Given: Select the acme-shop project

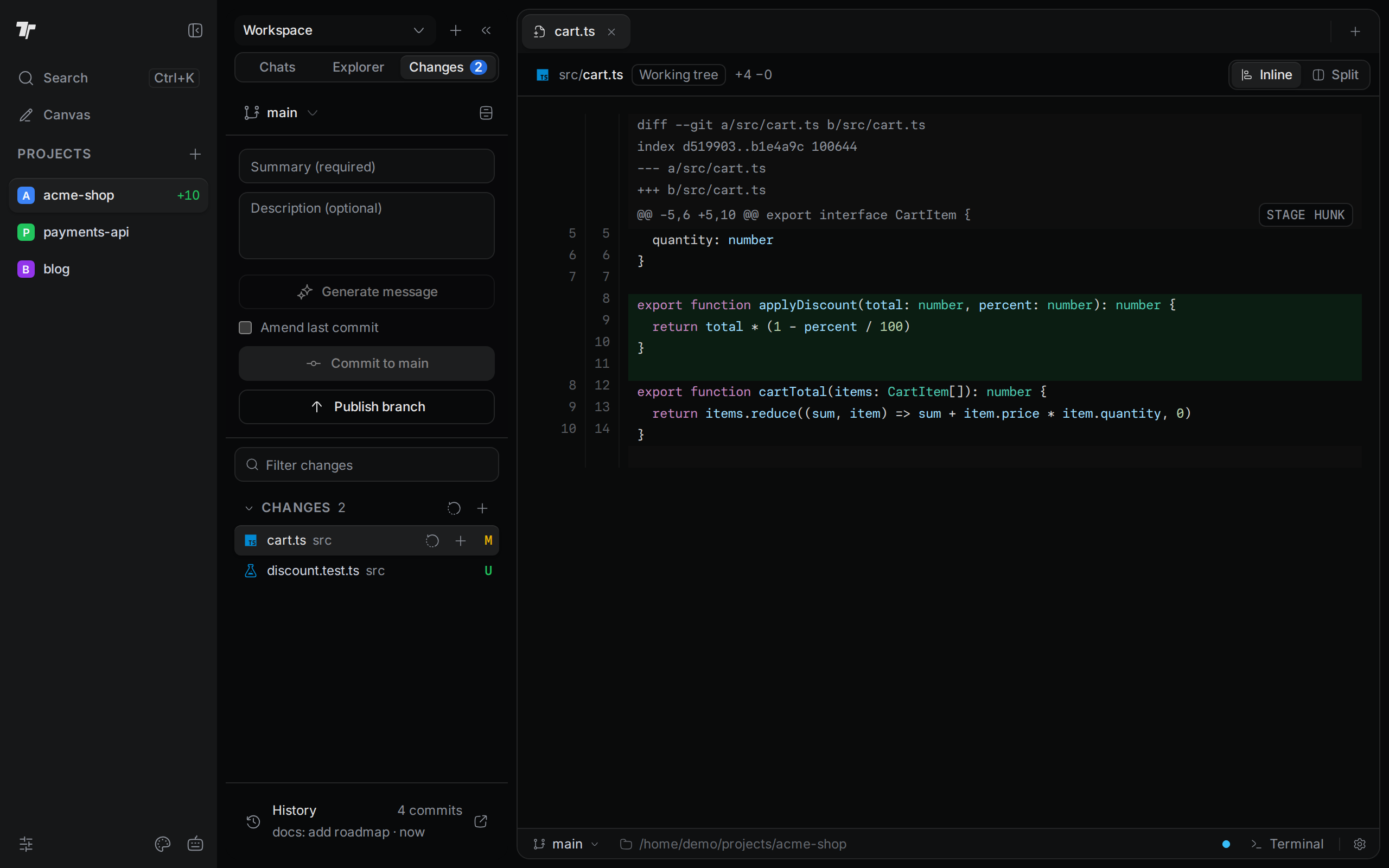Looking at the screenshot, I should click(109, 195).
